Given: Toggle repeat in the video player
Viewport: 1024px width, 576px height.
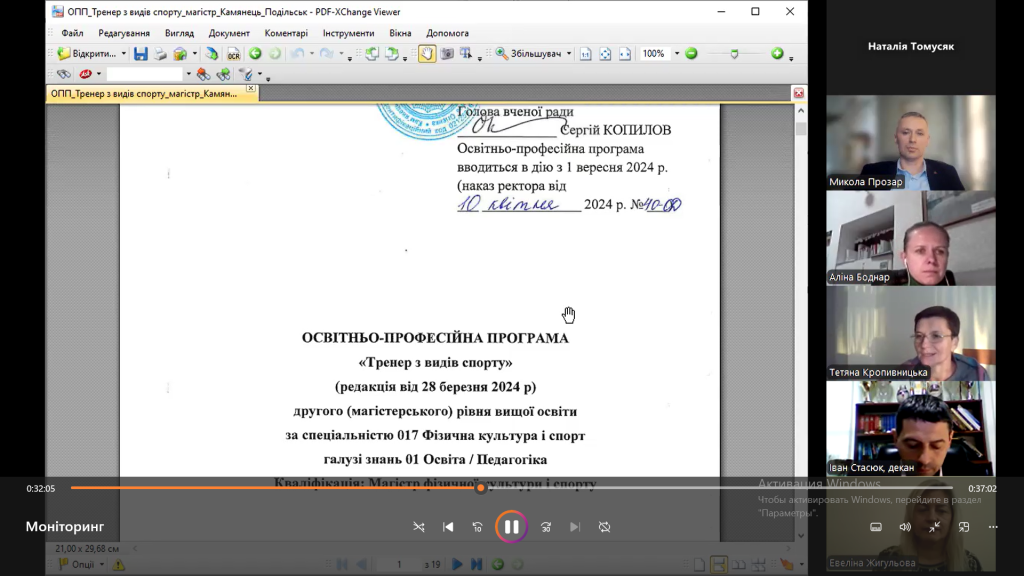Looking at the screenshot, I should [605, 527].
